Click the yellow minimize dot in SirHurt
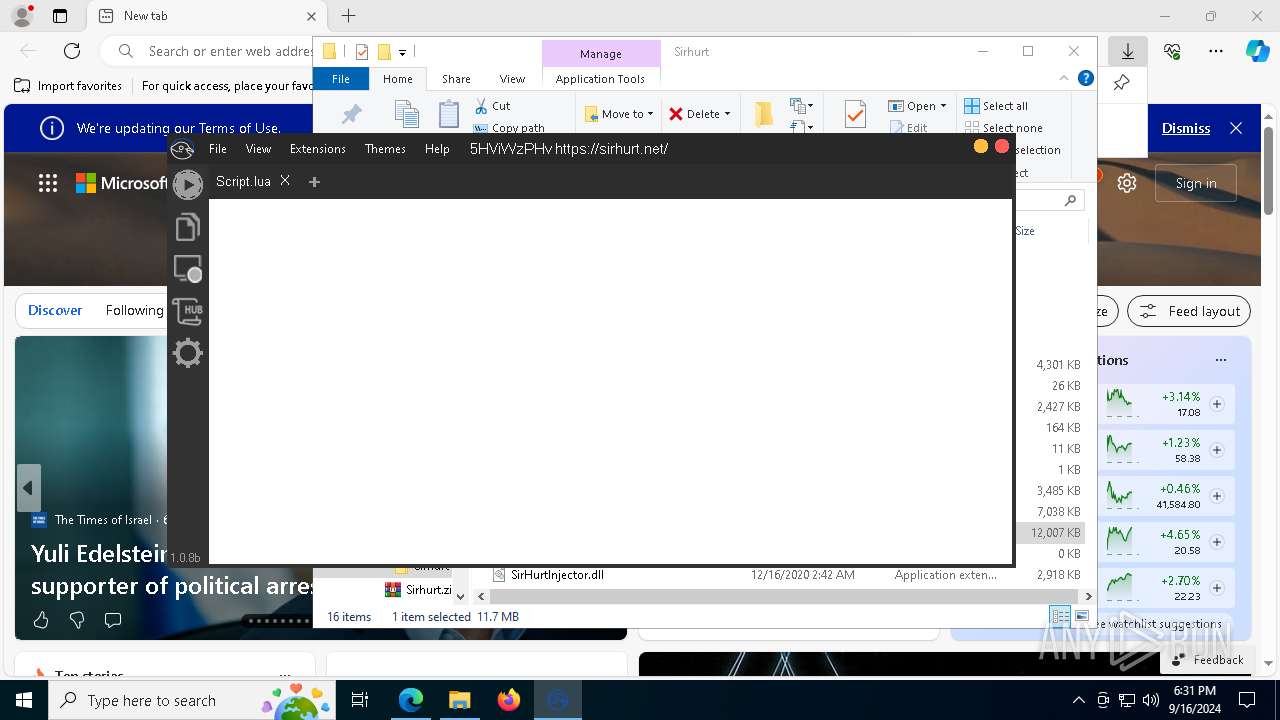This screenshot has height=720, width=1280. 981,146
